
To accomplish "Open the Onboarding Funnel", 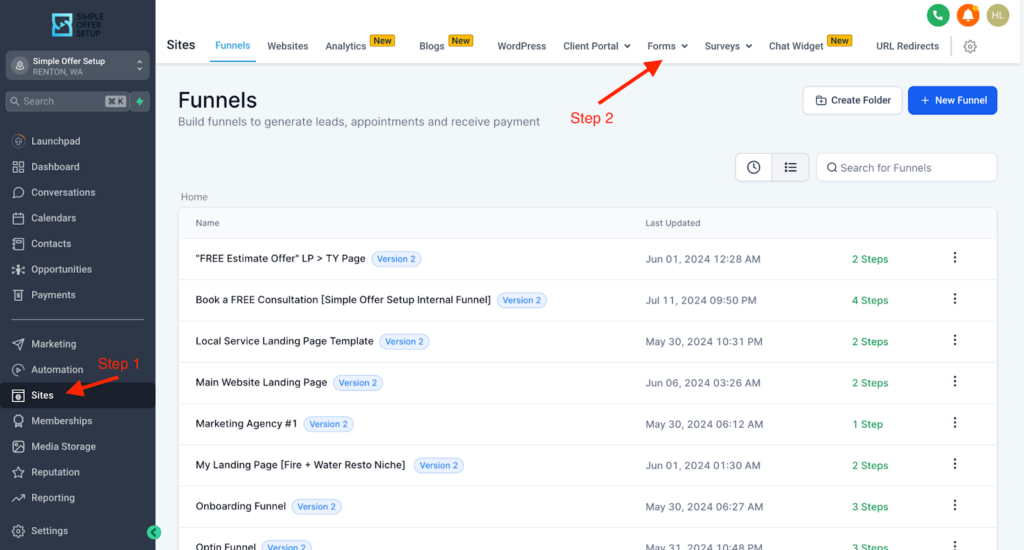I will 240,506.
